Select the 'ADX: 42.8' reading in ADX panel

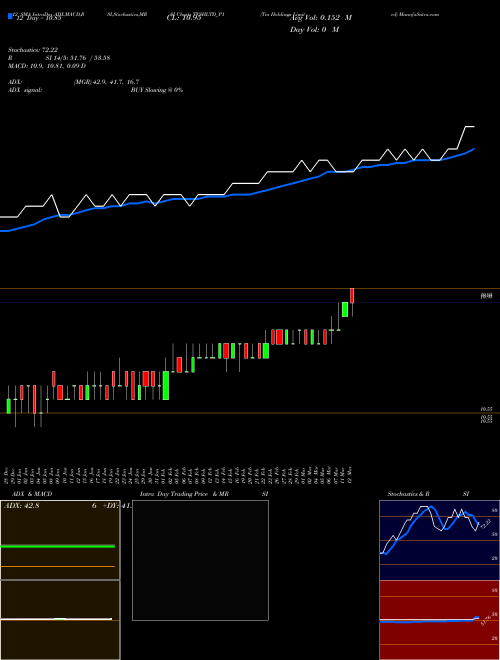pyautogui.click(x=21, y=506)
